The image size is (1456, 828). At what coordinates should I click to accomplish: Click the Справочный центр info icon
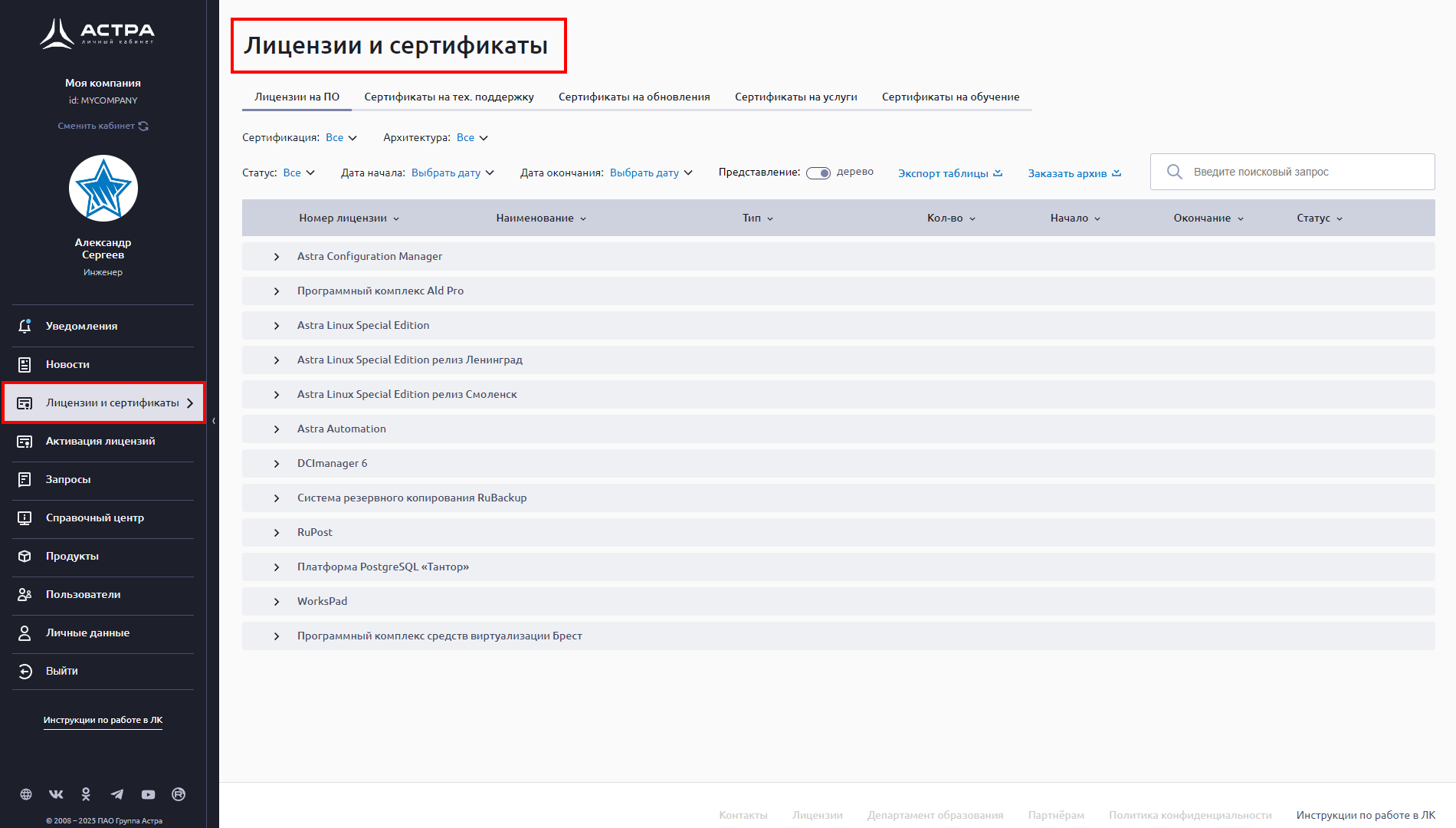[x=25, y=517]
